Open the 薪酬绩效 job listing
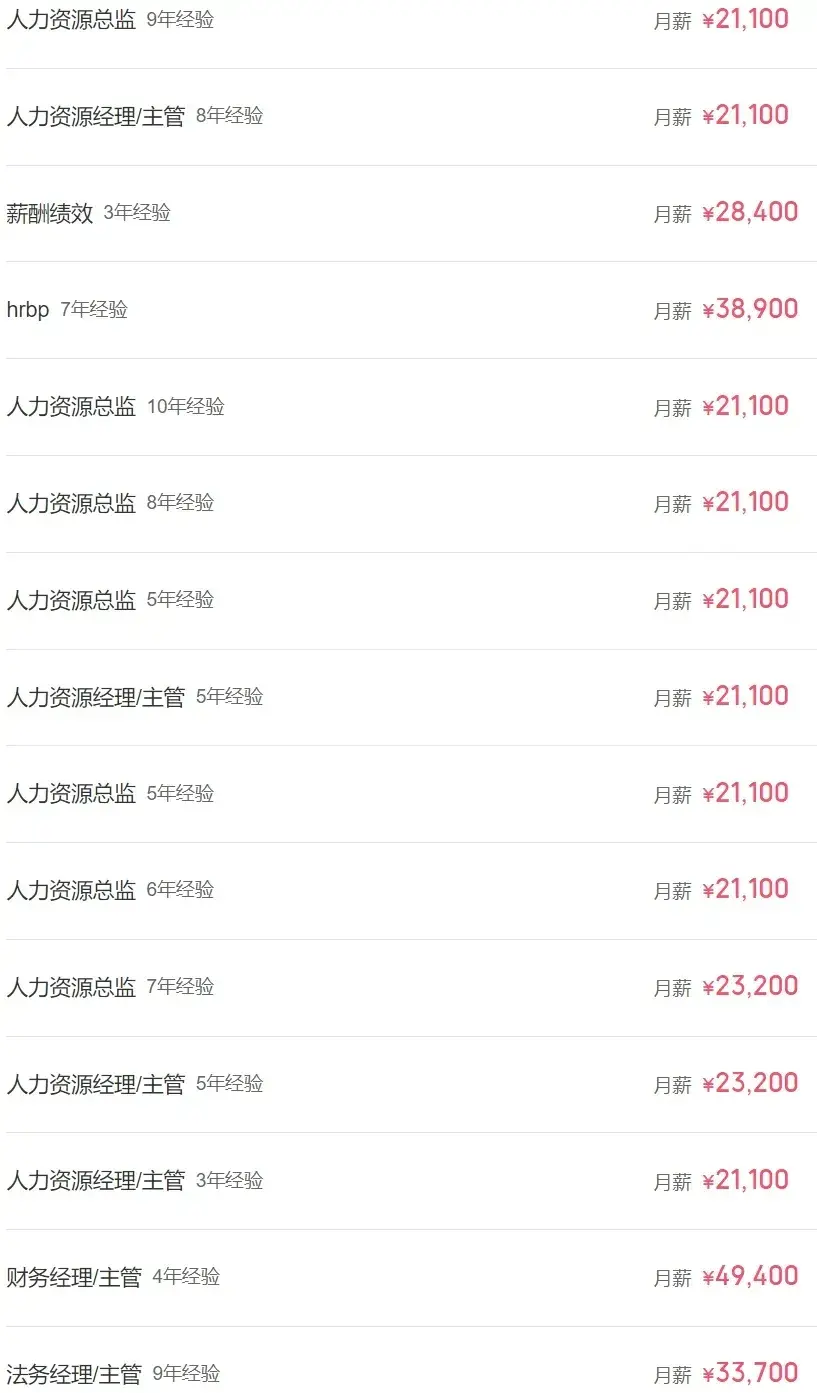The width and height of the screenshot is (817, 1393). pos(50,213)
